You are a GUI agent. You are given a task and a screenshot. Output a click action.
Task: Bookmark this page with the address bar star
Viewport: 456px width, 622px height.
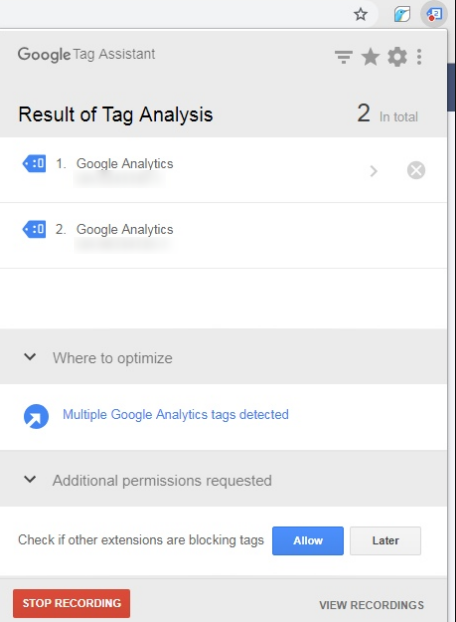point(360,15)
